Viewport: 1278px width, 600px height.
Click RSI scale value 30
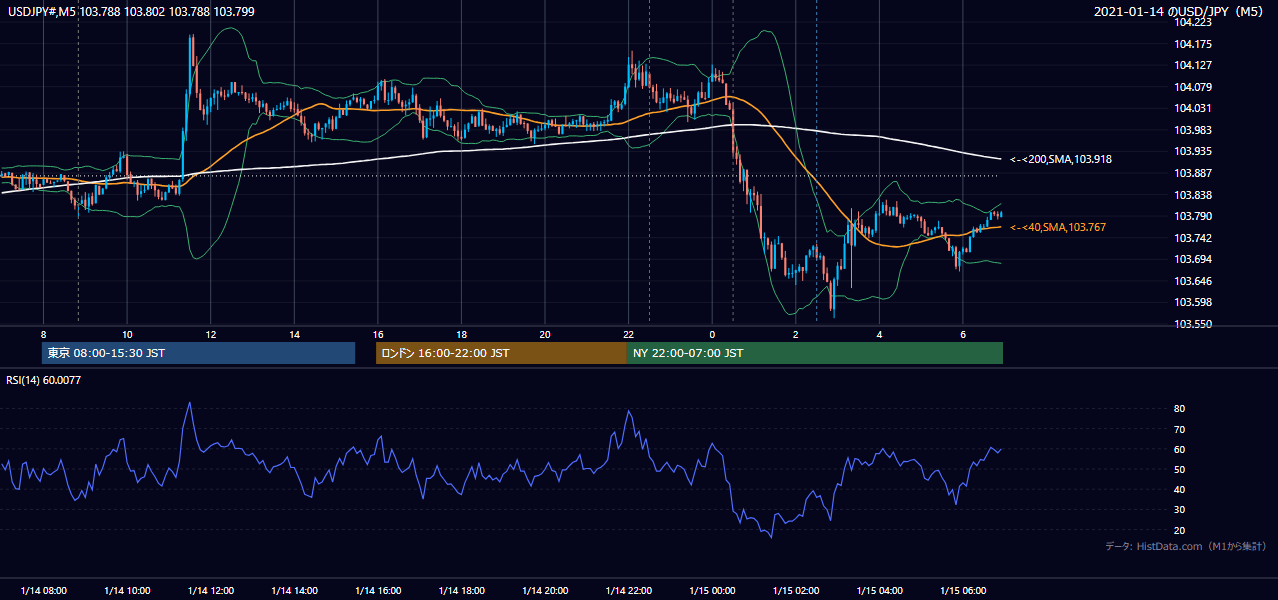[1180, 510]
